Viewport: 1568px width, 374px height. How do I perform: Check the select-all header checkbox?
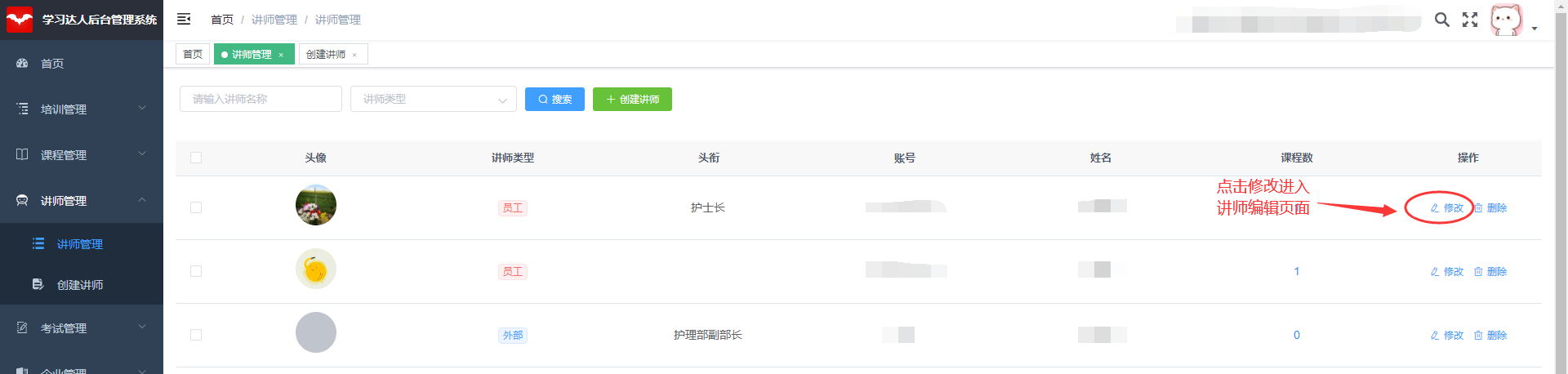(196, 158)
